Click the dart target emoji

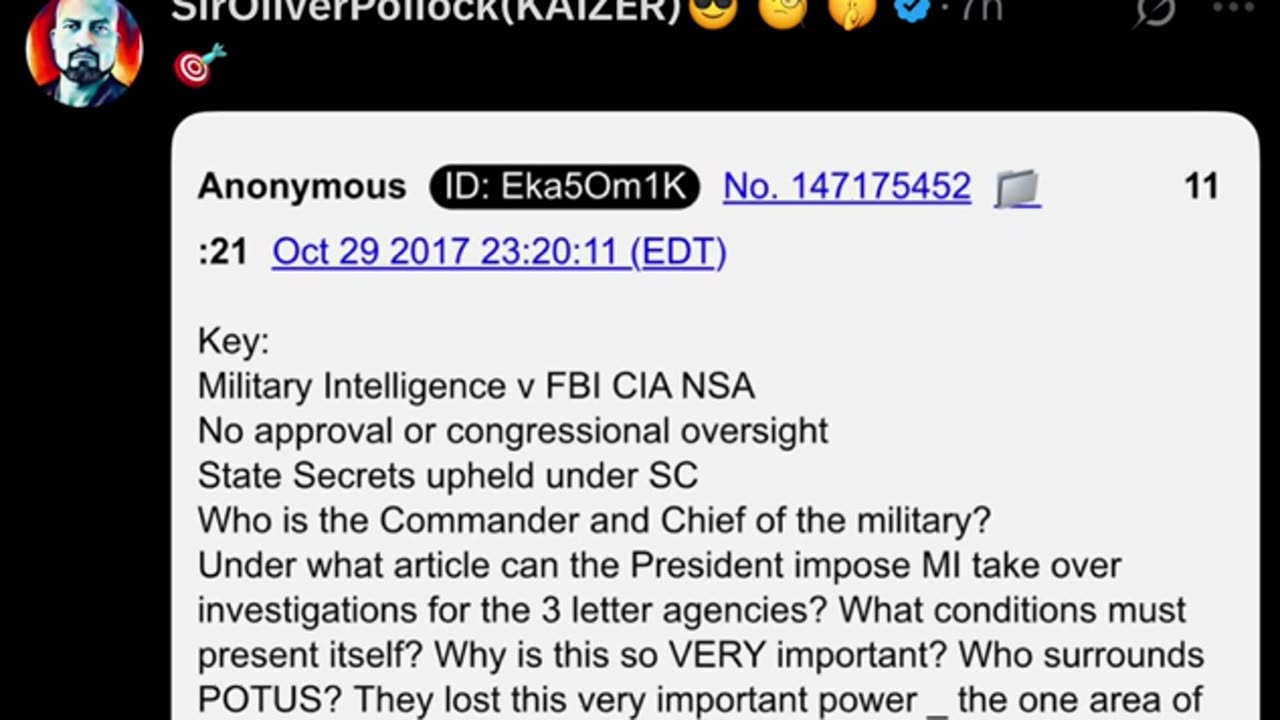pyautogui.click(x=199, y=65)
